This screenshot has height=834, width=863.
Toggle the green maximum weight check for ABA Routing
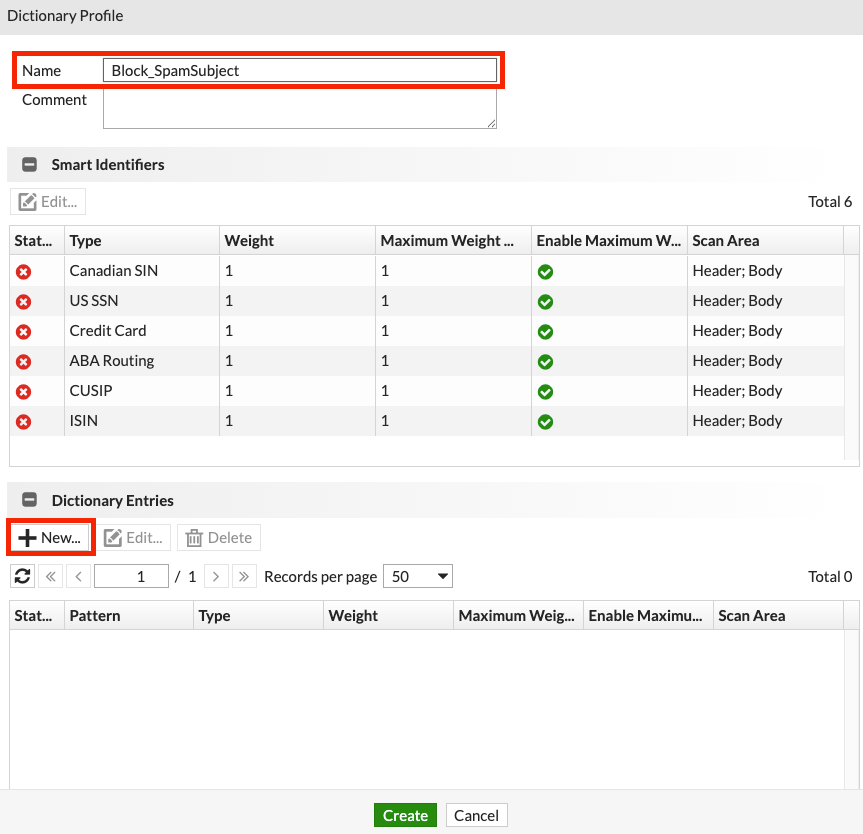pyautogui.click(x=545, y=361)
